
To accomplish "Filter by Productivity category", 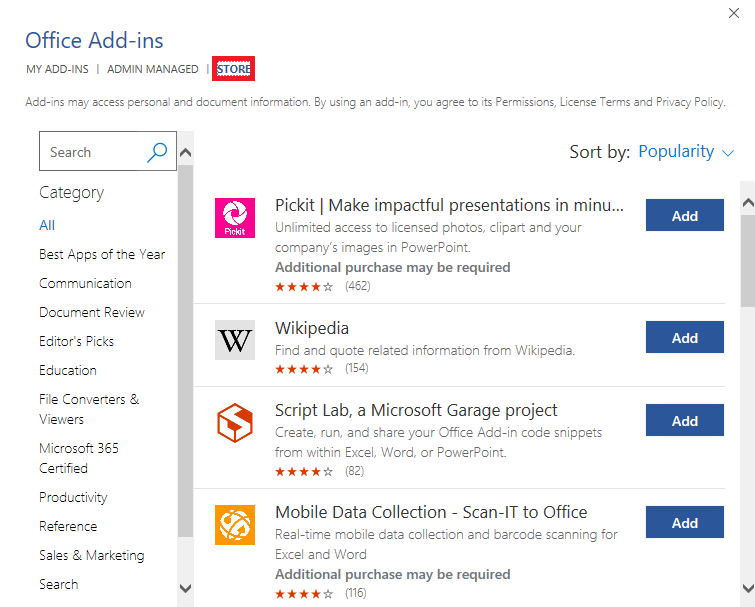I will point(73,497).
